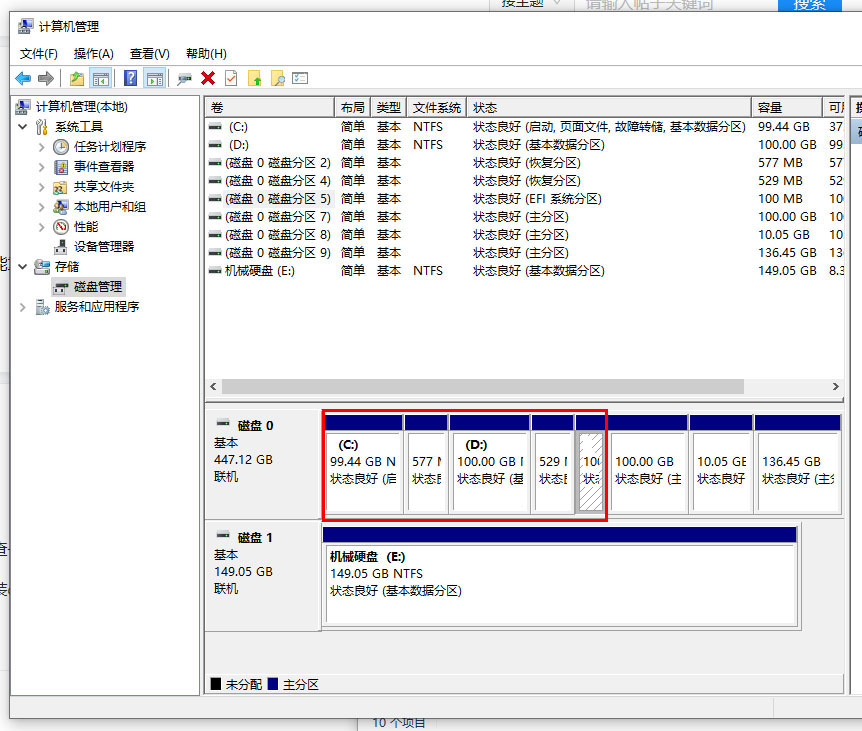Viewport: 862px width, 731px height.
Task: Click the volume list right scroll arrow
Action: click(x=836, y=386)
